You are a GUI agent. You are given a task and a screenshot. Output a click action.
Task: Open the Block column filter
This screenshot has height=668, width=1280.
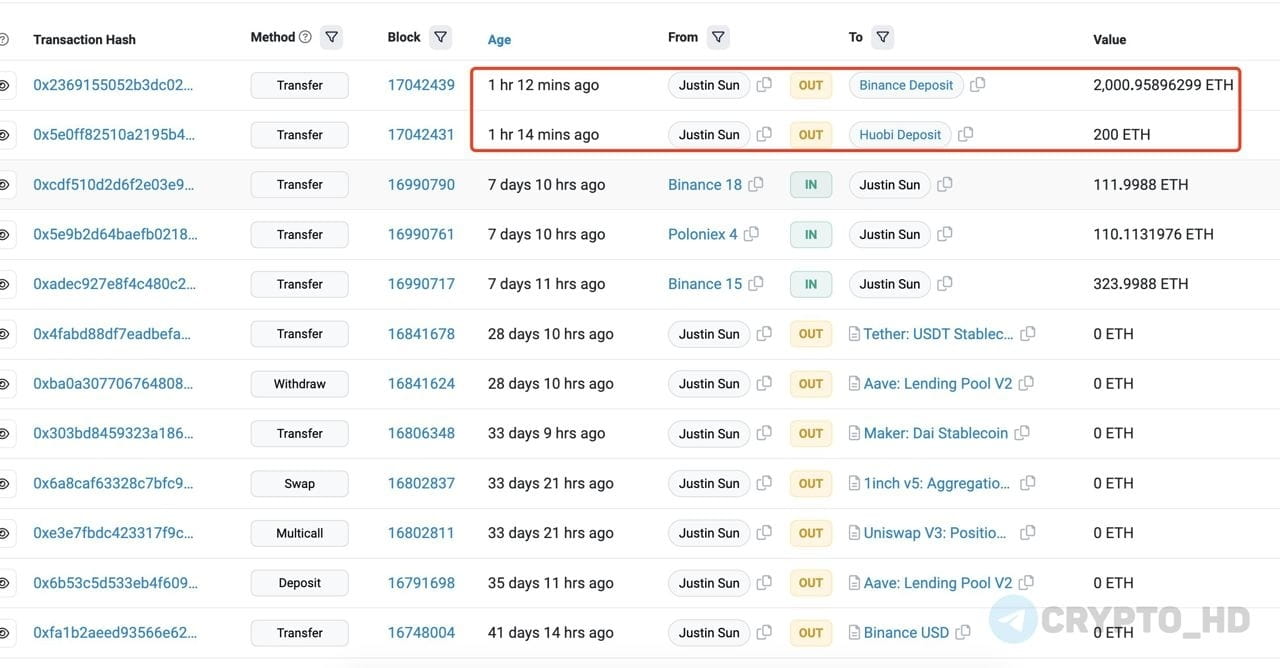440,36
